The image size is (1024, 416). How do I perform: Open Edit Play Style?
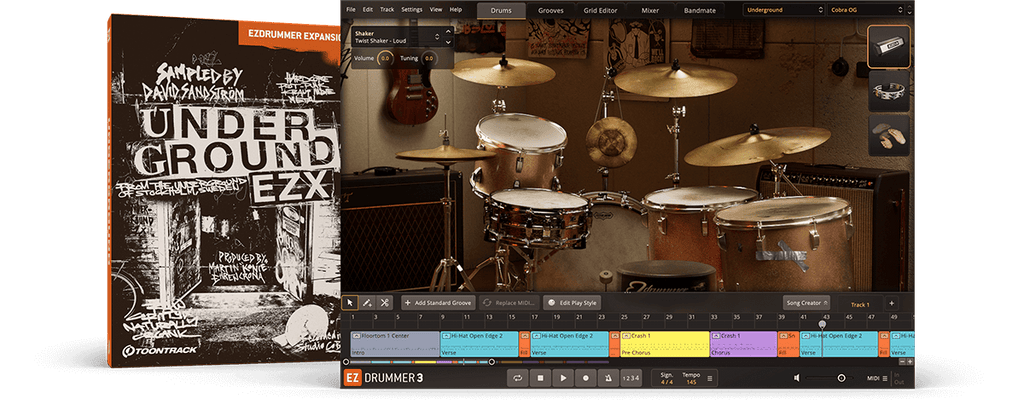[573, 303]
